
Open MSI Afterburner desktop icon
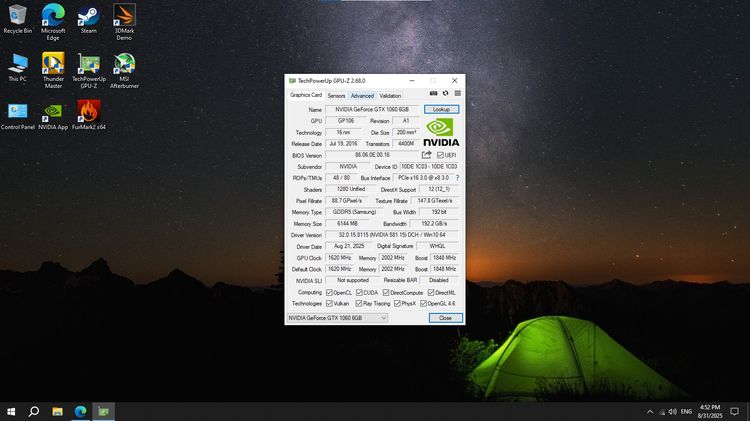(124, 65)
